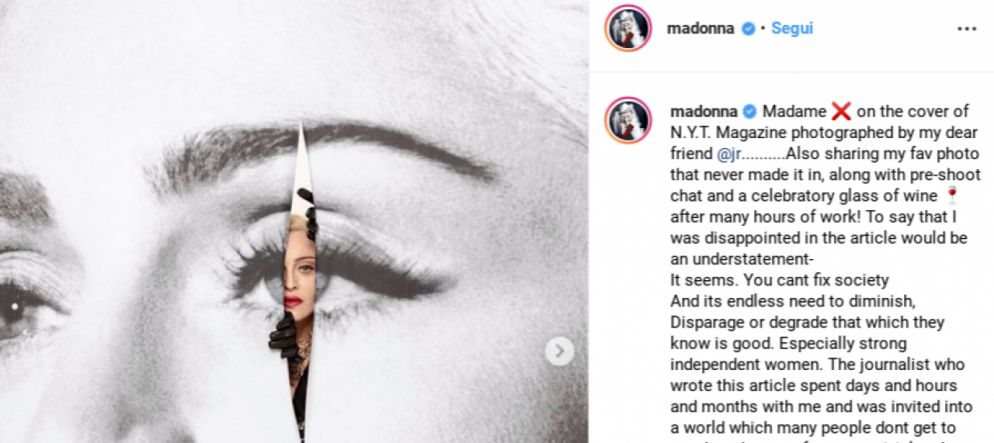Click the black gloved hand in the photo
This screenshot has width=994, height=443.
point(283,337)
